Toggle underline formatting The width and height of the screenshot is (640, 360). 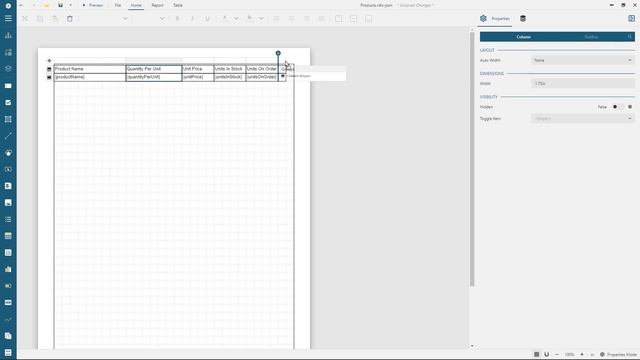(x=207, y=19)
